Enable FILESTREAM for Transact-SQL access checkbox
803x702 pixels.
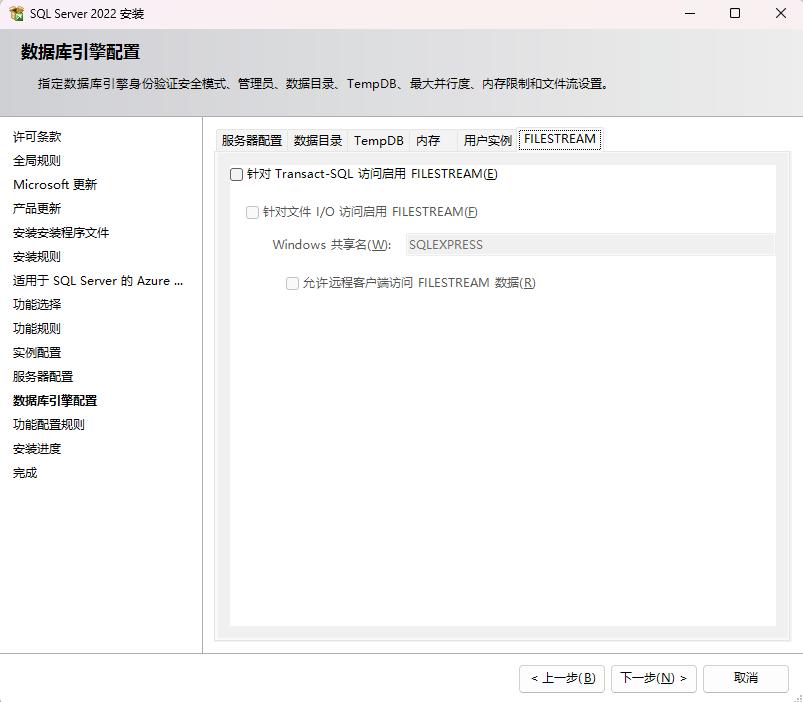point(237,174)
